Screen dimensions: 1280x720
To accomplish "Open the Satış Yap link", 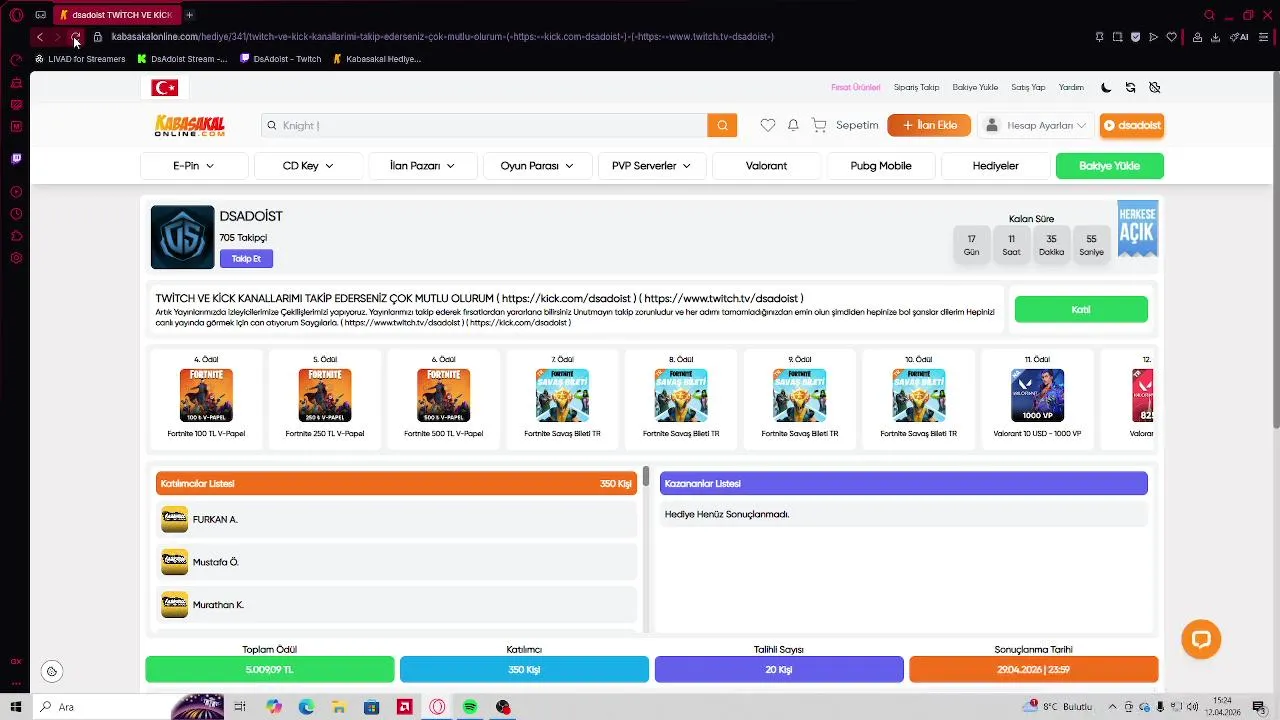I will pos(1028,87).
